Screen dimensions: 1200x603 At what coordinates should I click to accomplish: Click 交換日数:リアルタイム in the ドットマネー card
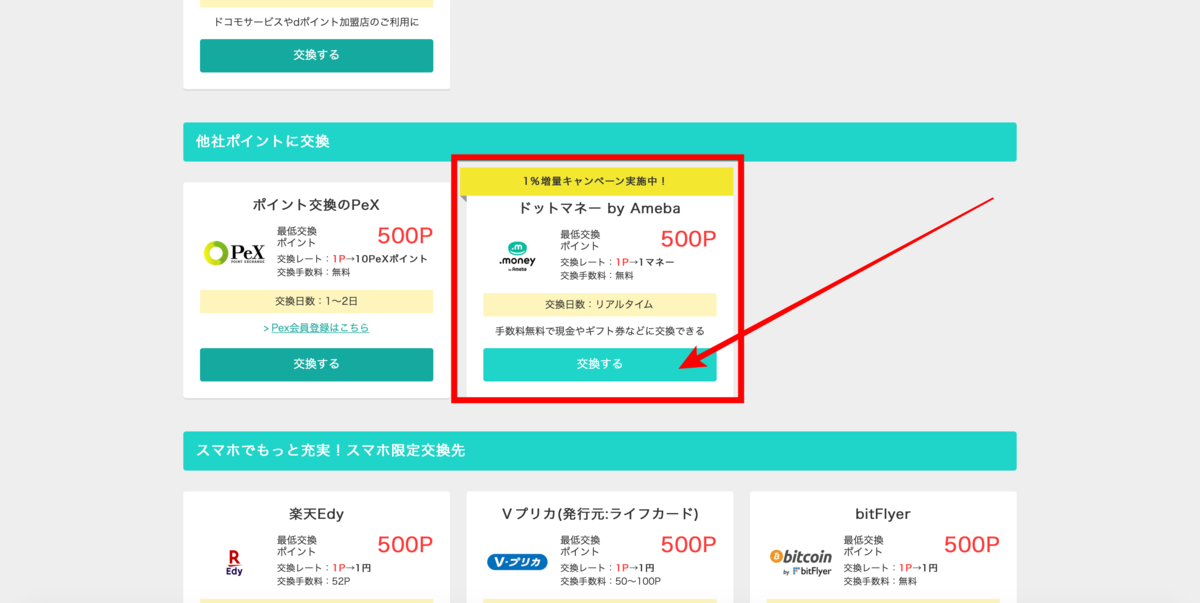599,304
